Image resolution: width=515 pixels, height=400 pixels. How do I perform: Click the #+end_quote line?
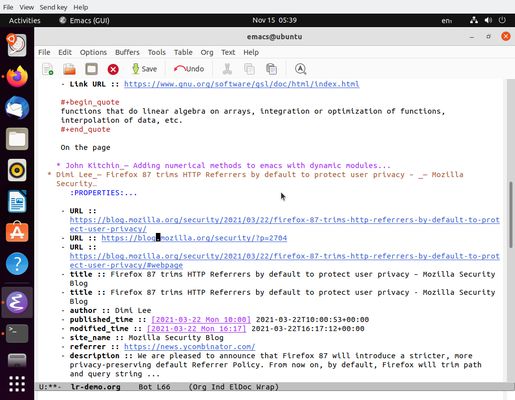point(85,129)
